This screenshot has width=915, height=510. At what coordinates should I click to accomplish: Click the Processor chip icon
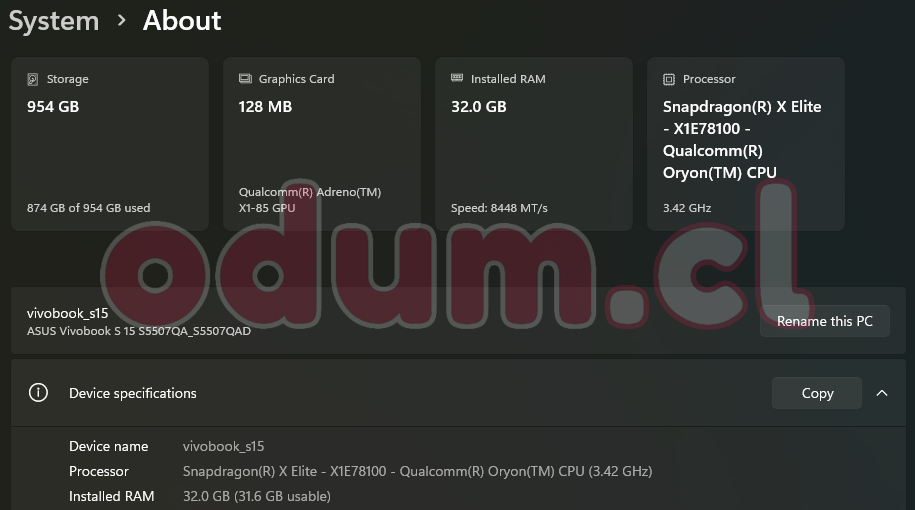(x=669, y=79)
